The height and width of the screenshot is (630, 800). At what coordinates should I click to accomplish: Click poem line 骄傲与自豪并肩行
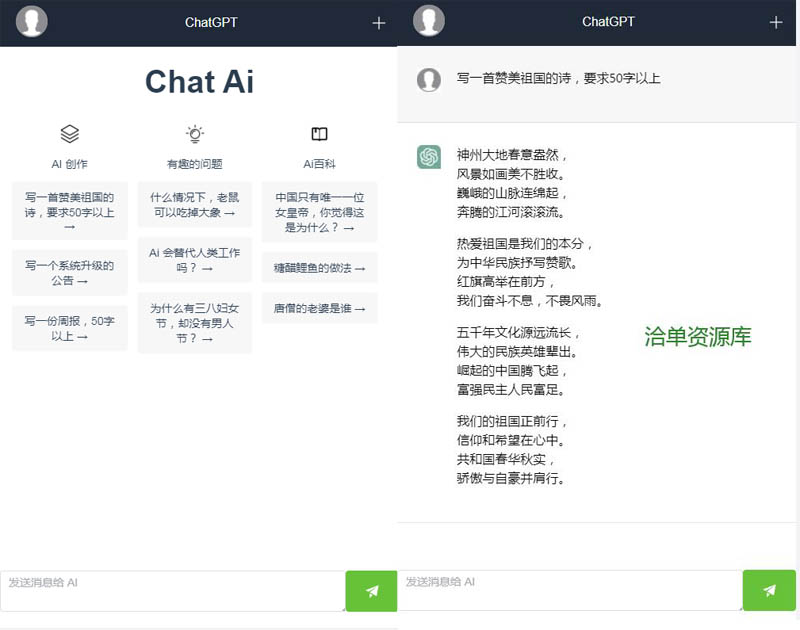click(510, 478)
